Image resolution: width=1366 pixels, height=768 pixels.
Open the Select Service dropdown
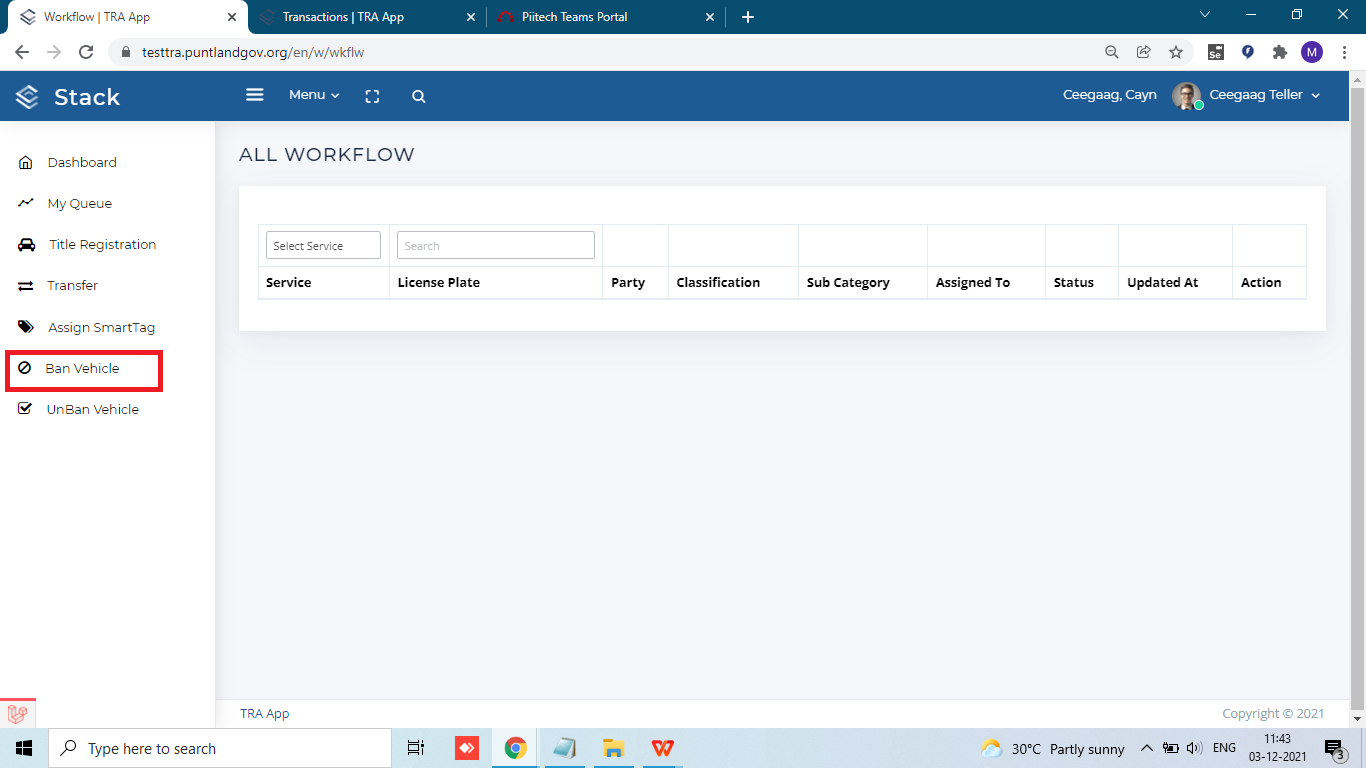323,245
